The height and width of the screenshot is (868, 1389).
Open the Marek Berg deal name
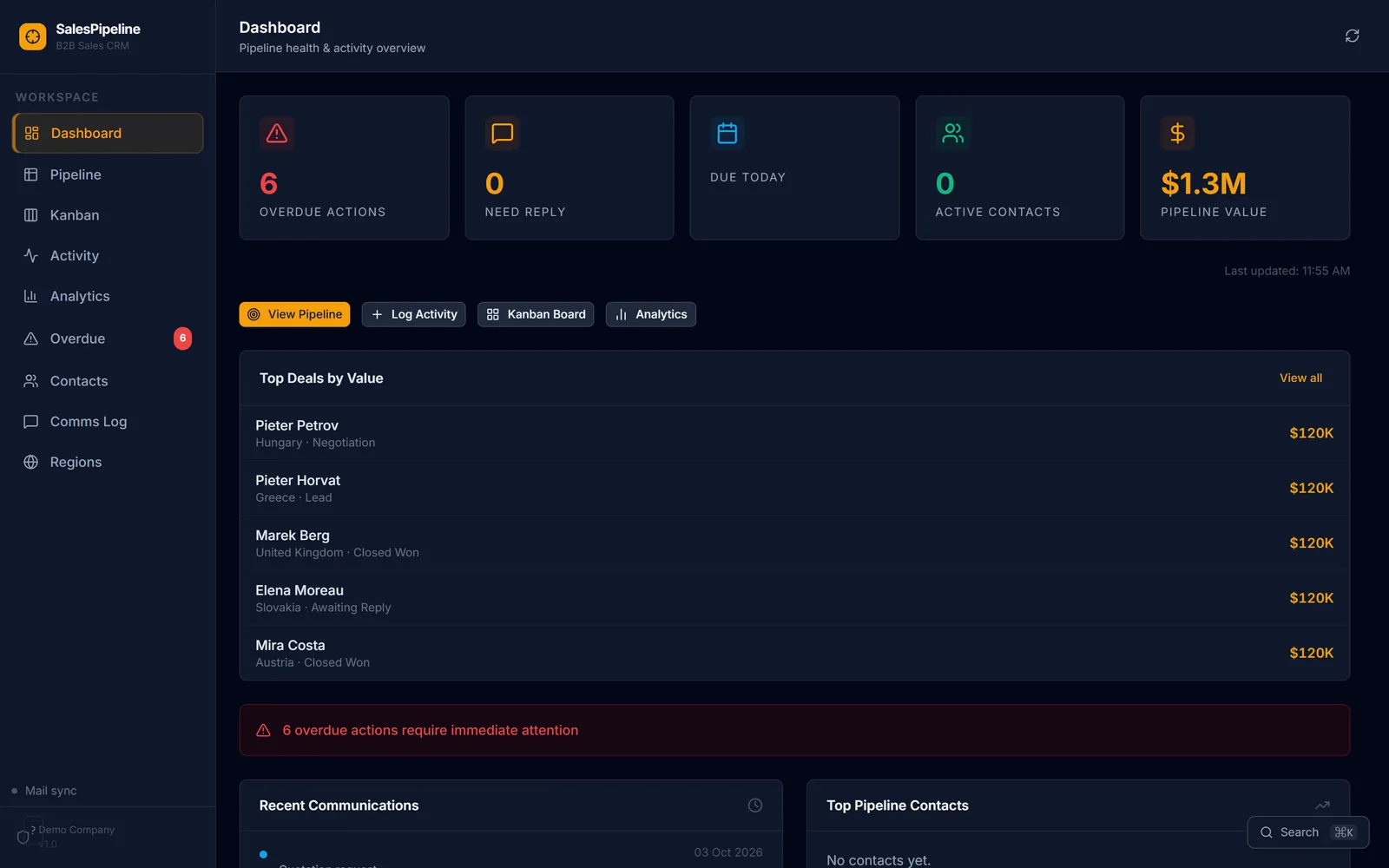[293, 536]
